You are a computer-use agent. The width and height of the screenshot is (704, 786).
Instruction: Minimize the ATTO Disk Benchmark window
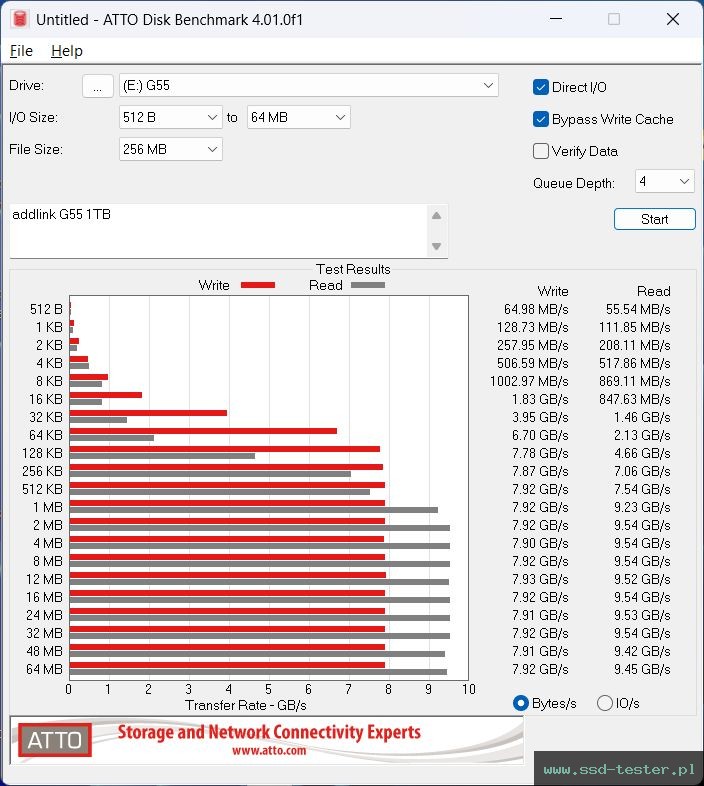coord(556,19)
